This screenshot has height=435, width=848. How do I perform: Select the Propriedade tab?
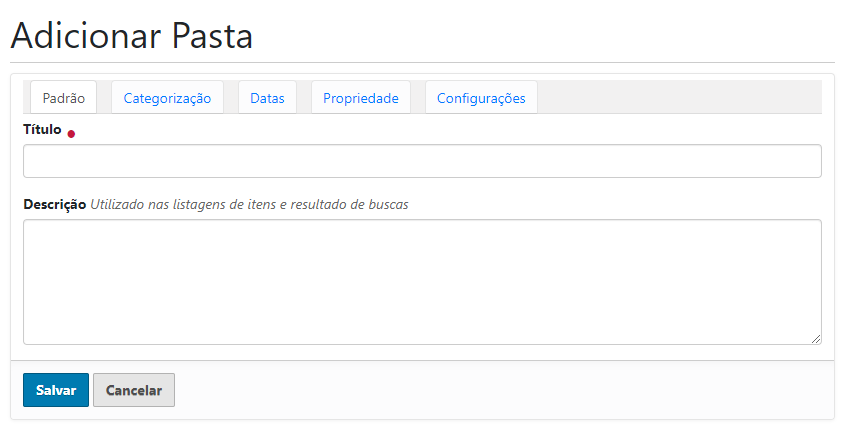click(360, 98)
